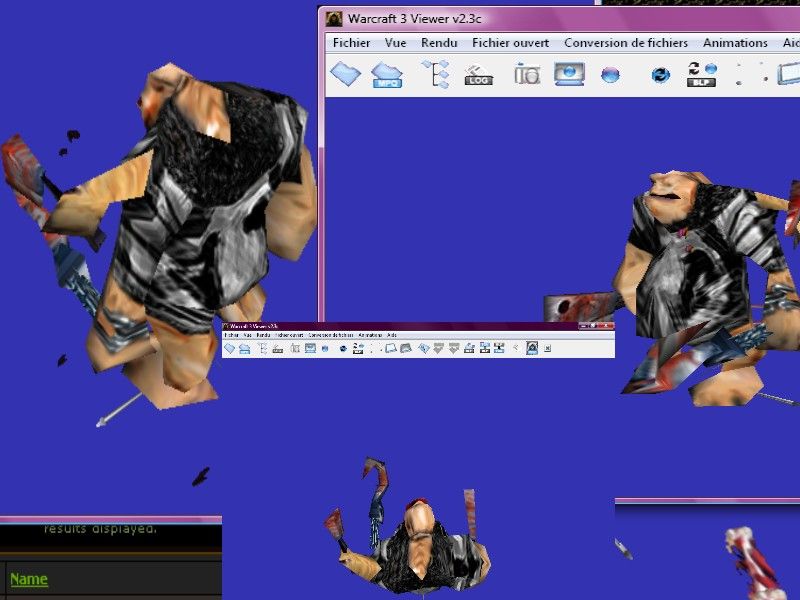Click the camera screenshot icon in large window
This screenshot has height=600, width=800.
coord(527,74)
